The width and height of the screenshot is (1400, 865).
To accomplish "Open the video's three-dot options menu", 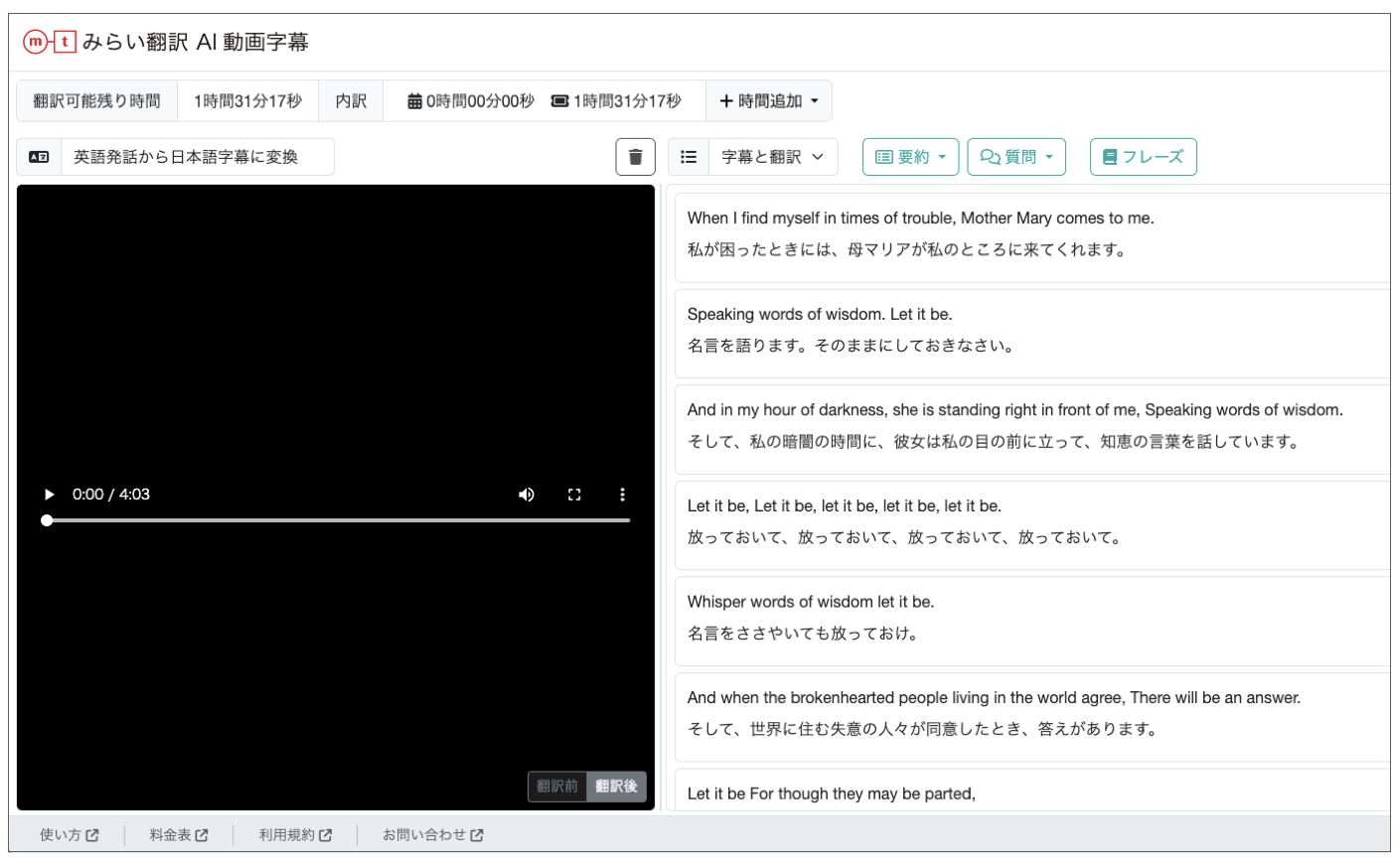I will [x=622, y=495].
